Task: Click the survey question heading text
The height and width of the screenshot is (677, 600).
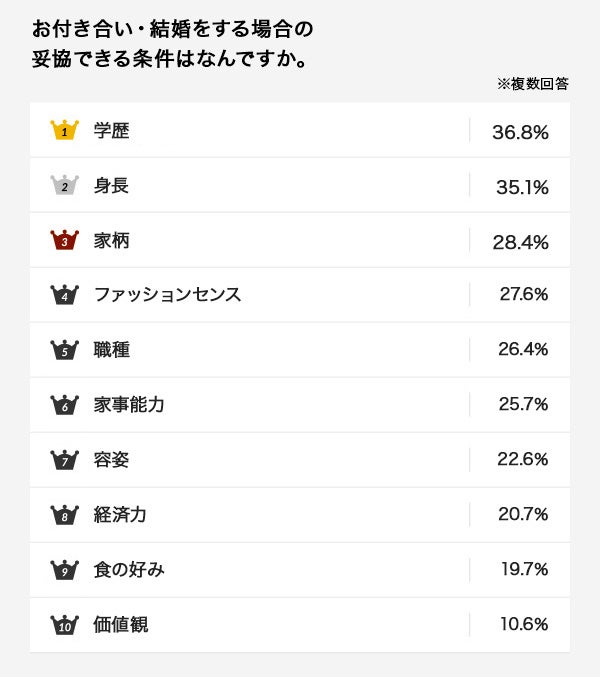Action: (170, 42)
